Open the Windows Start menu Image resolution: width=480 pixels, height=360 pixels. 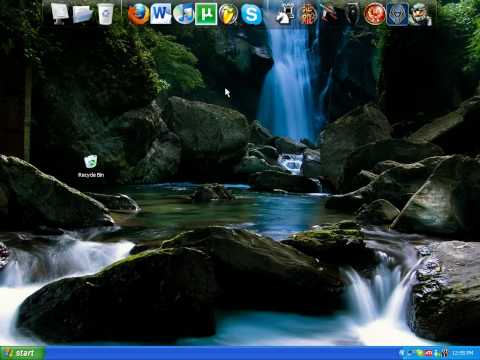(22, 353)
